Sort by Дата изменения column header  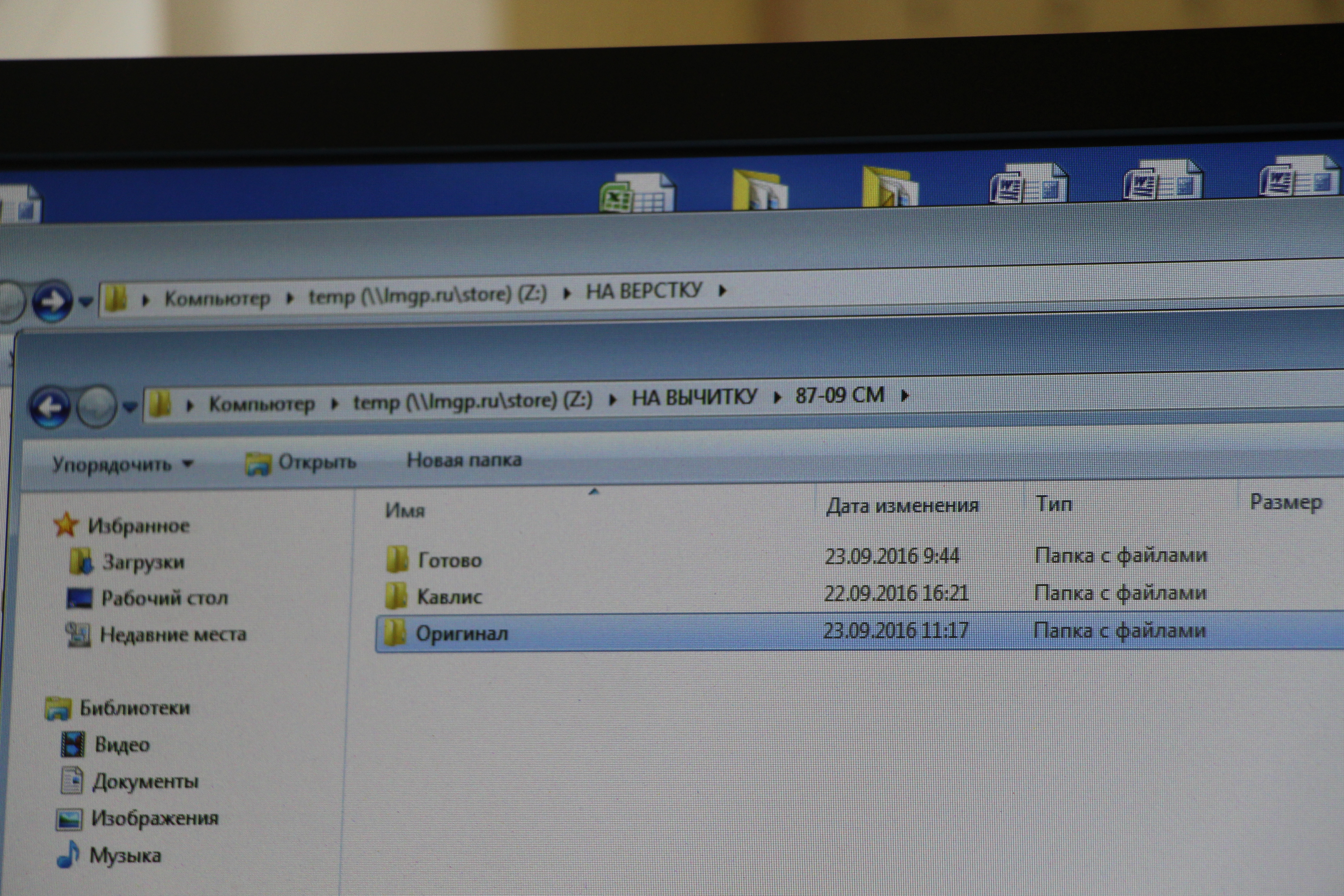tap(902, 506)
